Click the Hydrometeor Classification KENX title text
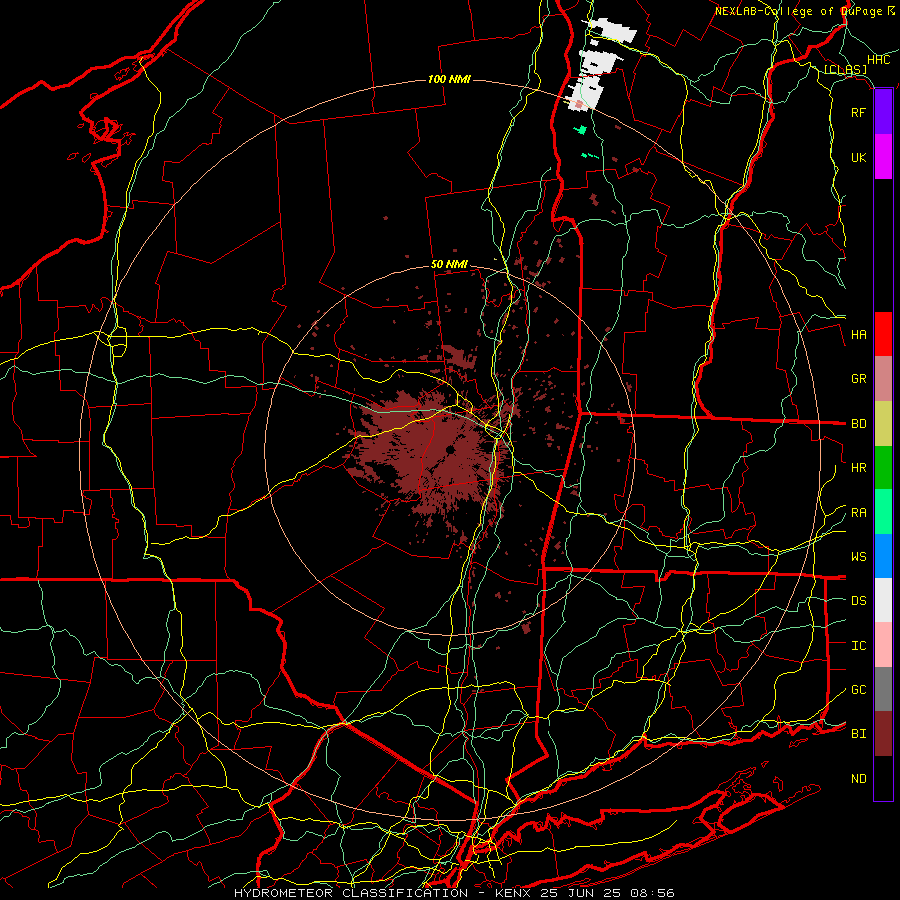The width and height of the screenshot is (900, 900). pos(454,893)
